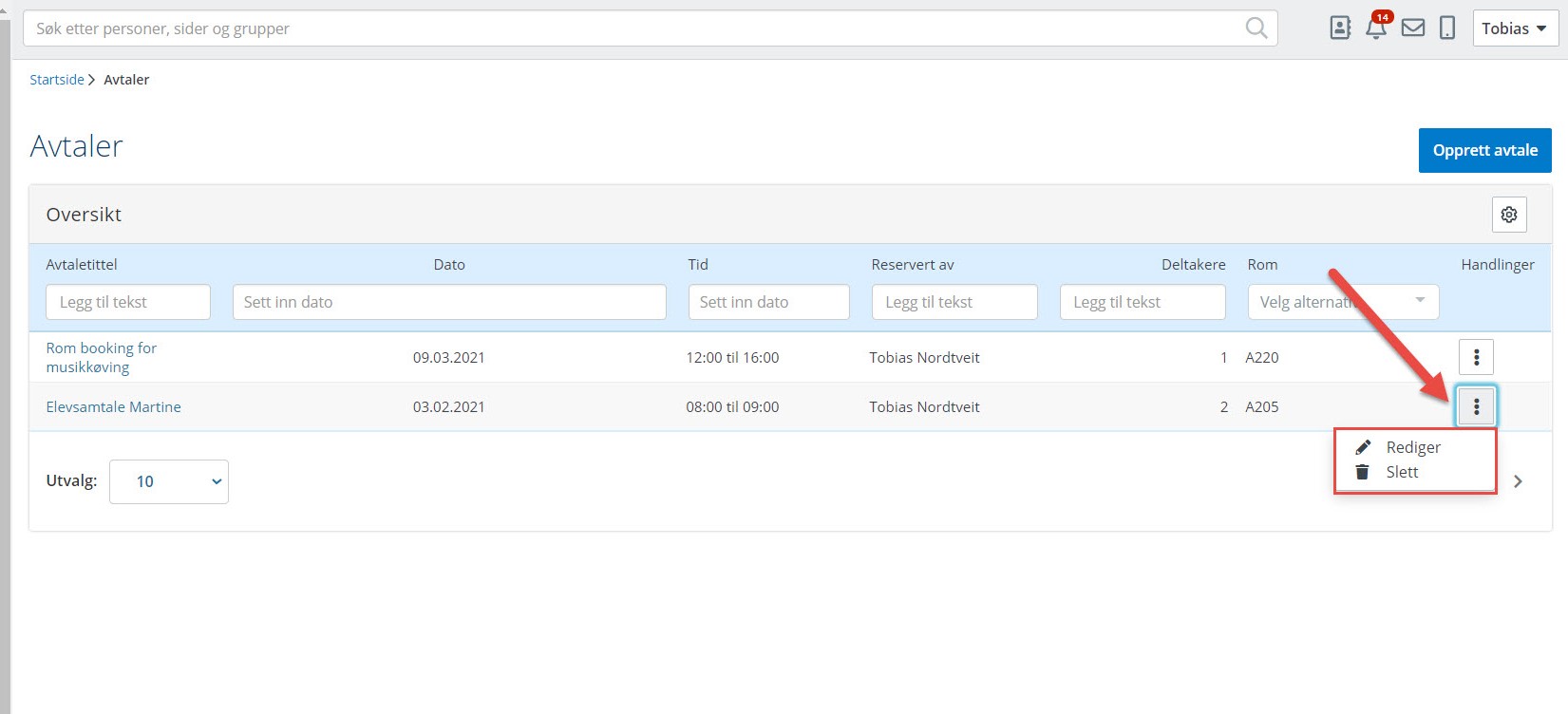
Task: Click the Avtaletittel filter text field
Action: tap(128, 302)
